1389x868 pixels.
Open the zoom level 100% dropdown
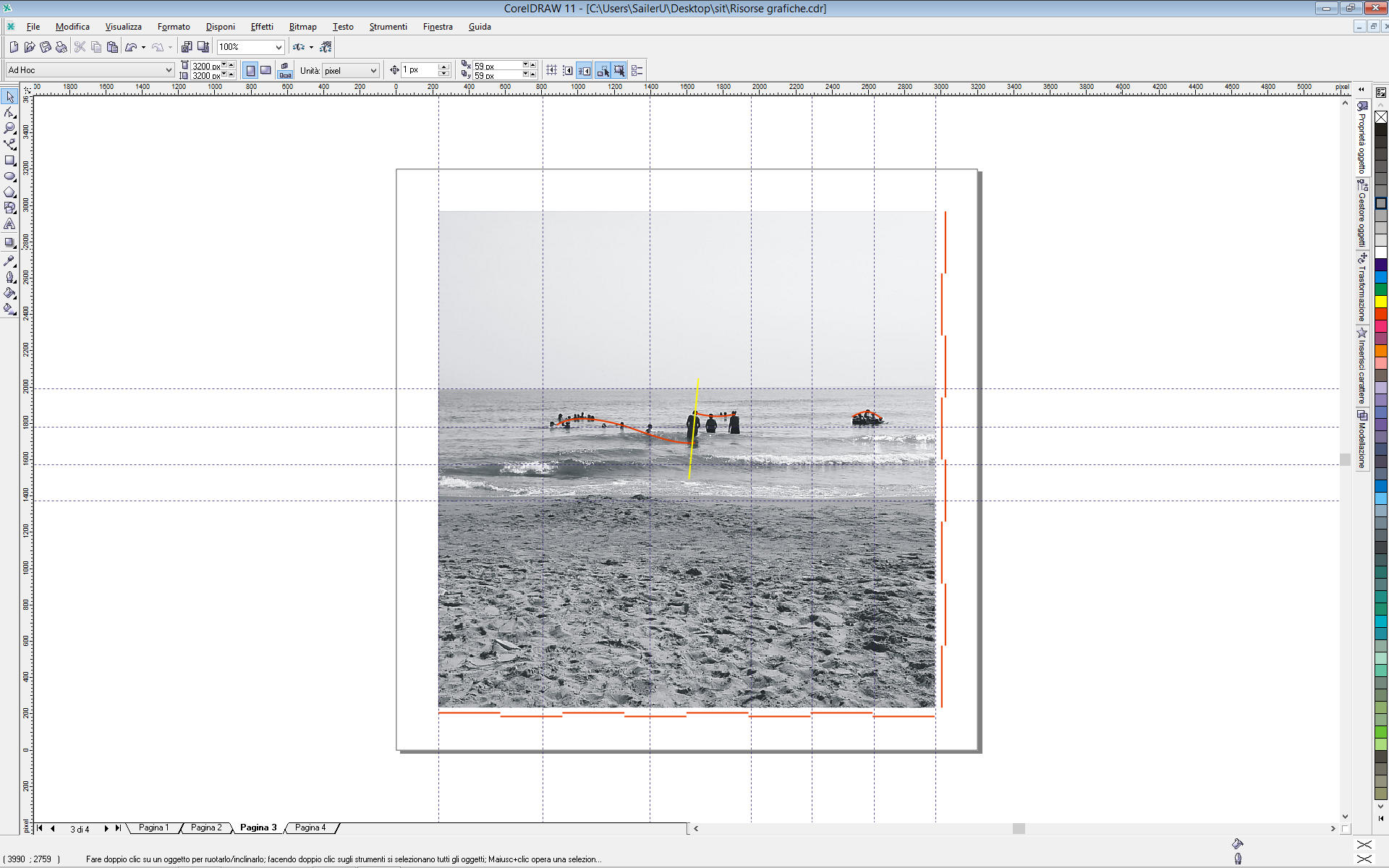(x=279, y=47)
